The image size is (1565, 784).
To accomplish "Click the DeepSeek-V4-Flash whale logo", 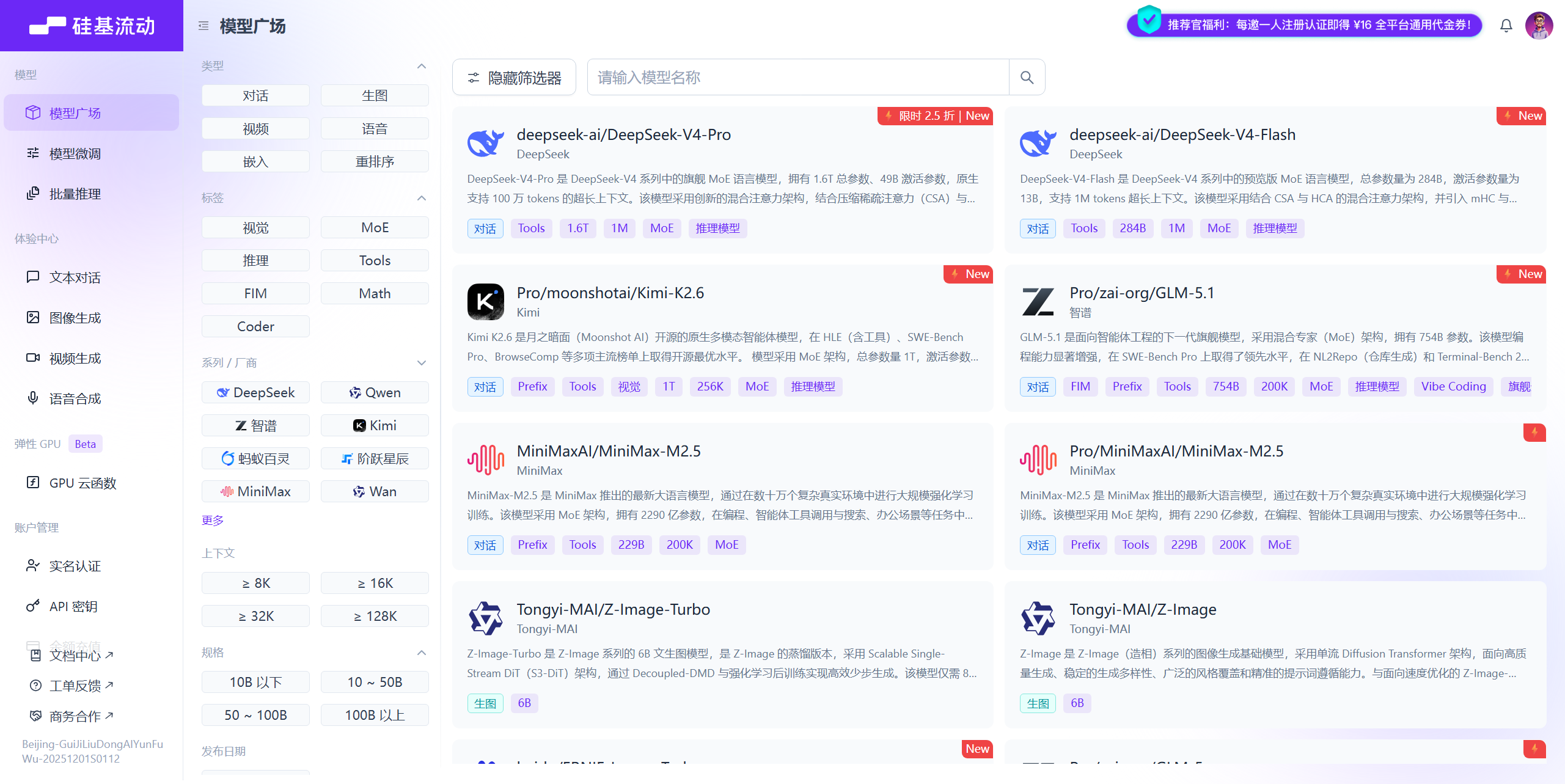I will [1038, 144].
